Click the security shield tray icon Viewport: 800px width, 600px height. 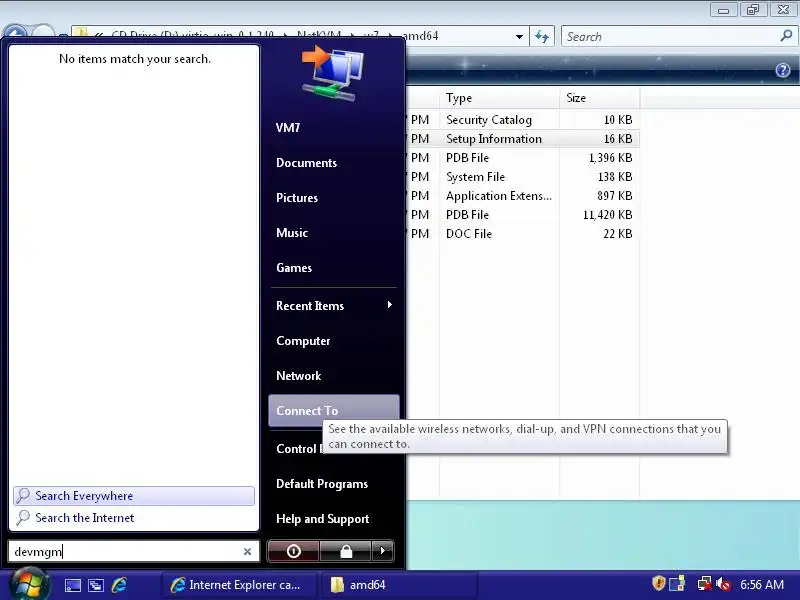pyautogui.click(x=659, y=583)
